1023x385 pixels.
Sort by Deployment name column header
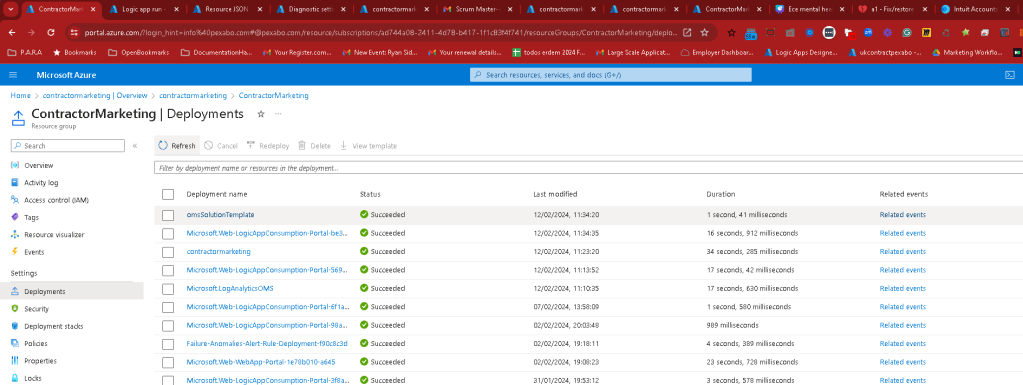[217, 194]
